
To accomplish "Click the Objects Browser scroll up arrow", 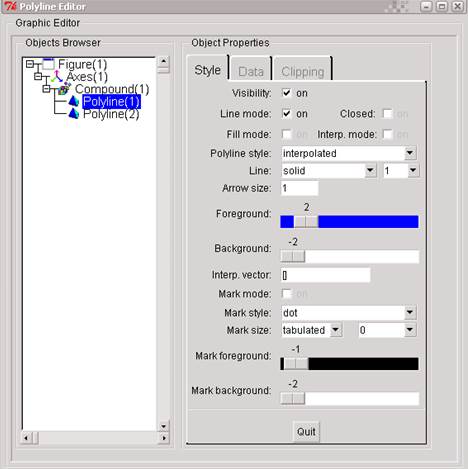I will point(163,61).
